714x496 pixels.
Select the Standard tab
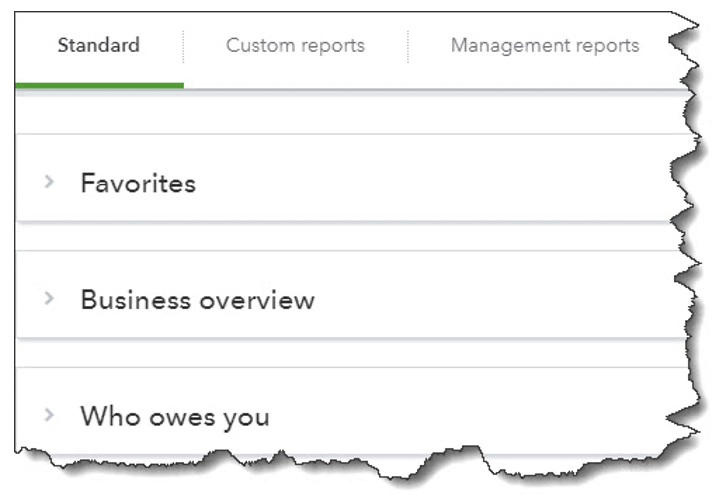tap(98, 46)
